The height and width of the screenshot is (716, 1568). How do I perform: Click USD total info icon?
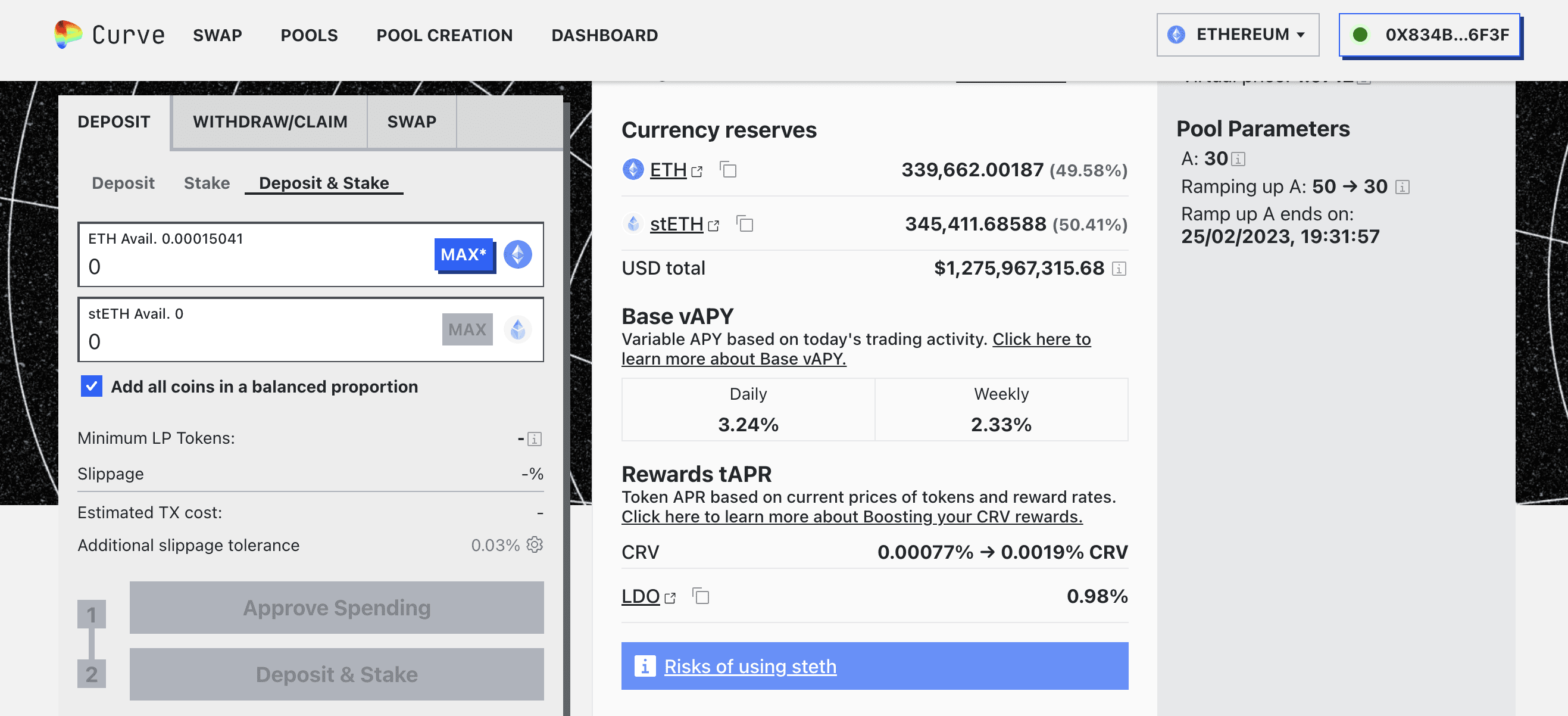pos(1119,269)
